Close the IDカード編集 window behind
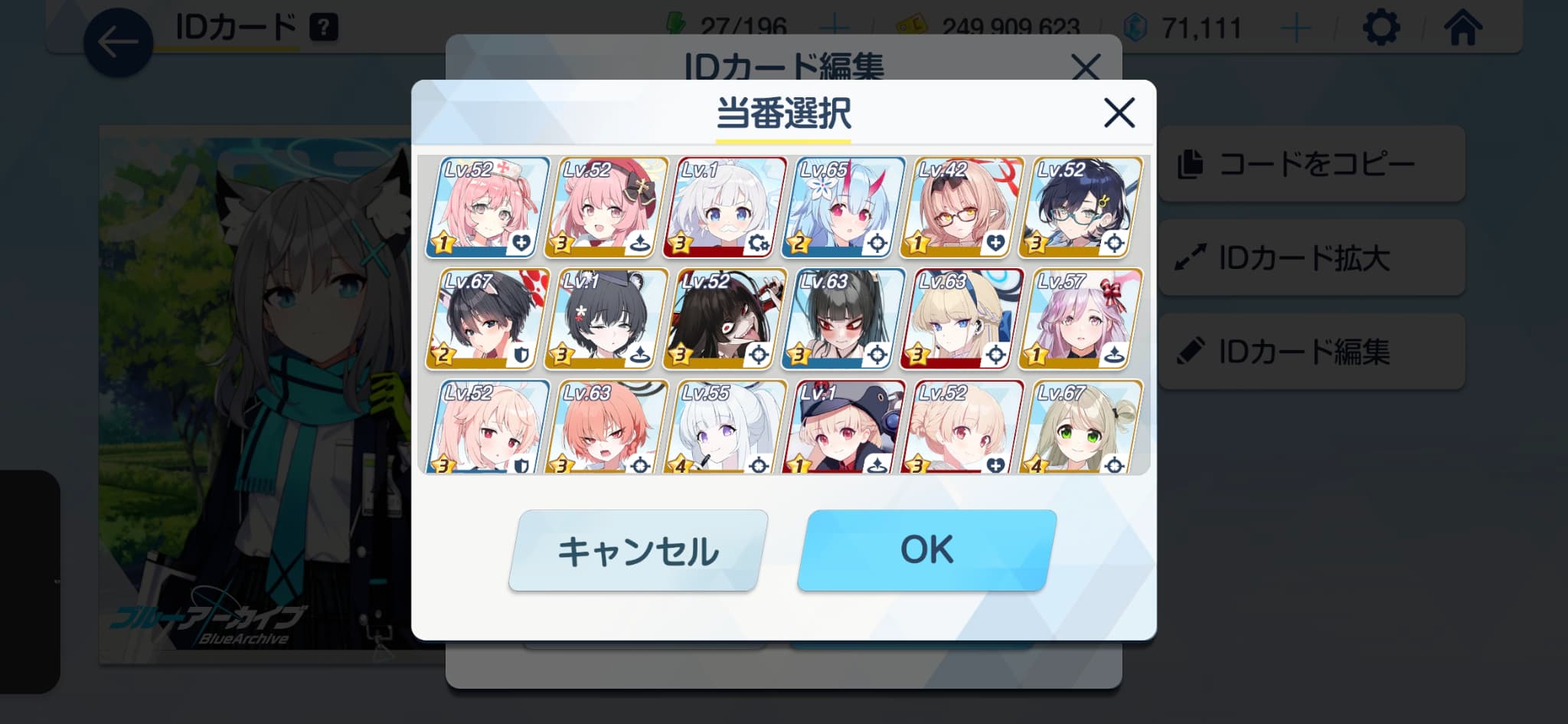The height and width of the screenshot is (724, 1568). pyautogui.click(x=1086, y=67)
